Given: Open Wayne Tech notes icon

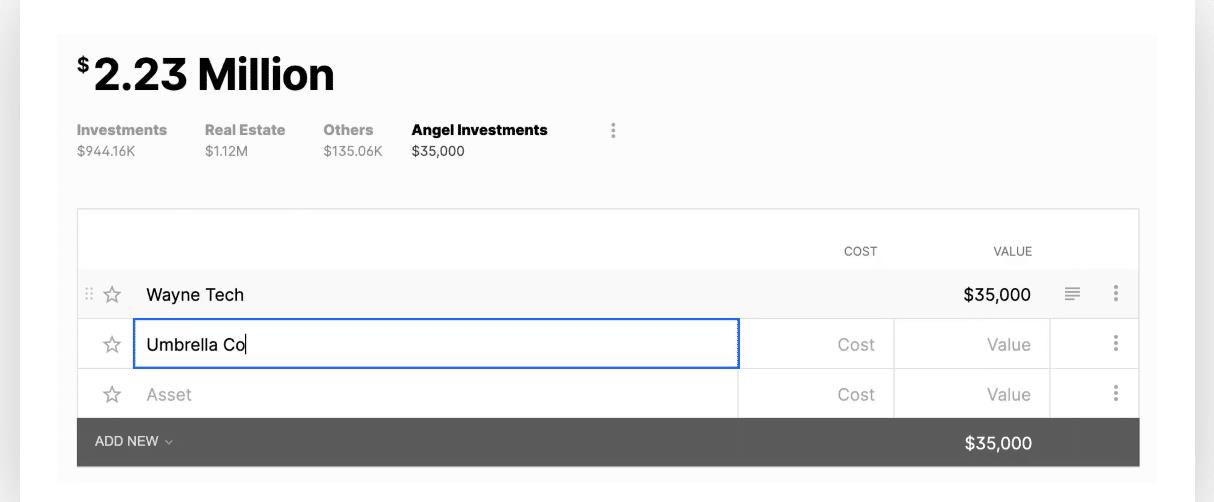Looking at the screenshot, I should (x=1073, y=294).
